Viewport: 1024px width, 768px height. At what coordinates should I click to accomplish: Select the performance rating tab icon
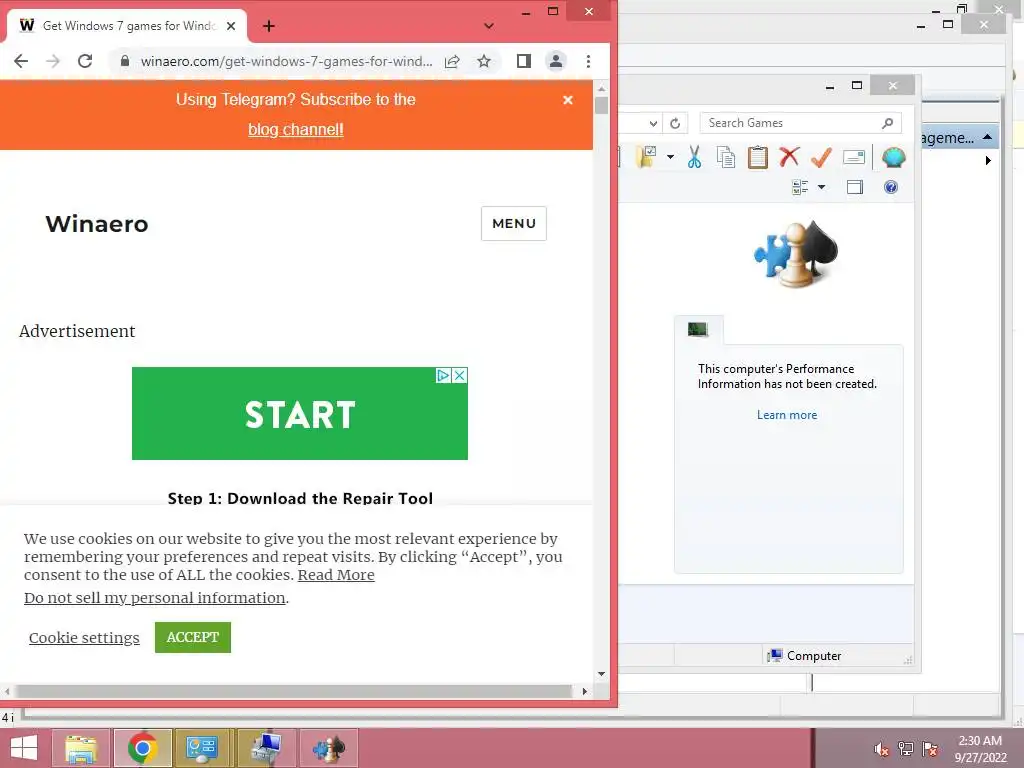[x=698, y=329]
